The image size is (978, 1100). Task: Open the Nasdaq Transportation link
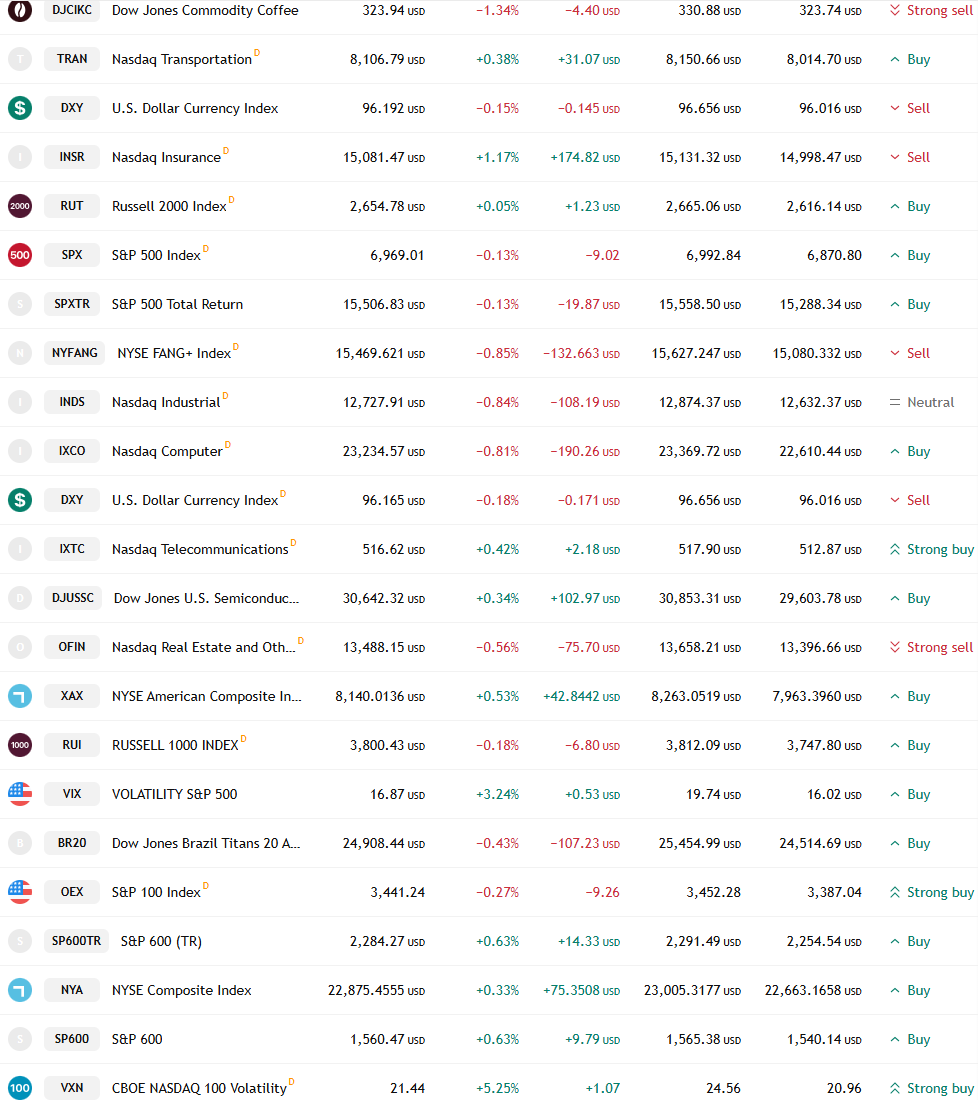pos(182,60)
